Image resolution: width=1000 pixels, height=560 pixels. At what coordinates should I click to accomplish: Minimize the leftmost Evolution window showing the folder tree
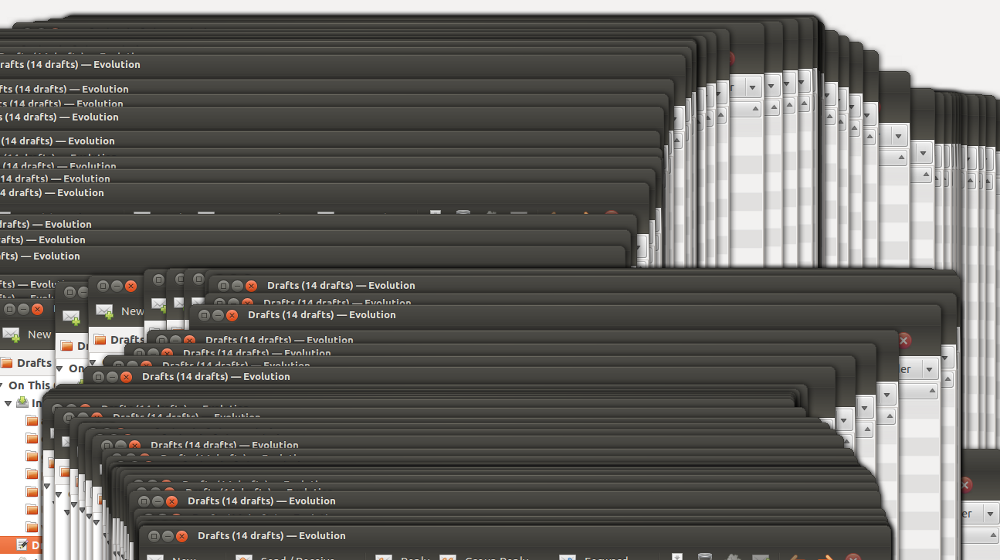coord(24,309)
